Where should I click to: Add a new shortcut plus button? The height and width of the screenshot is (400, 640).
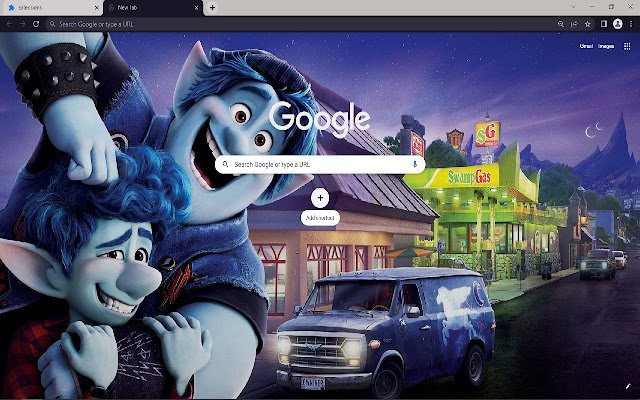[320, 198]
